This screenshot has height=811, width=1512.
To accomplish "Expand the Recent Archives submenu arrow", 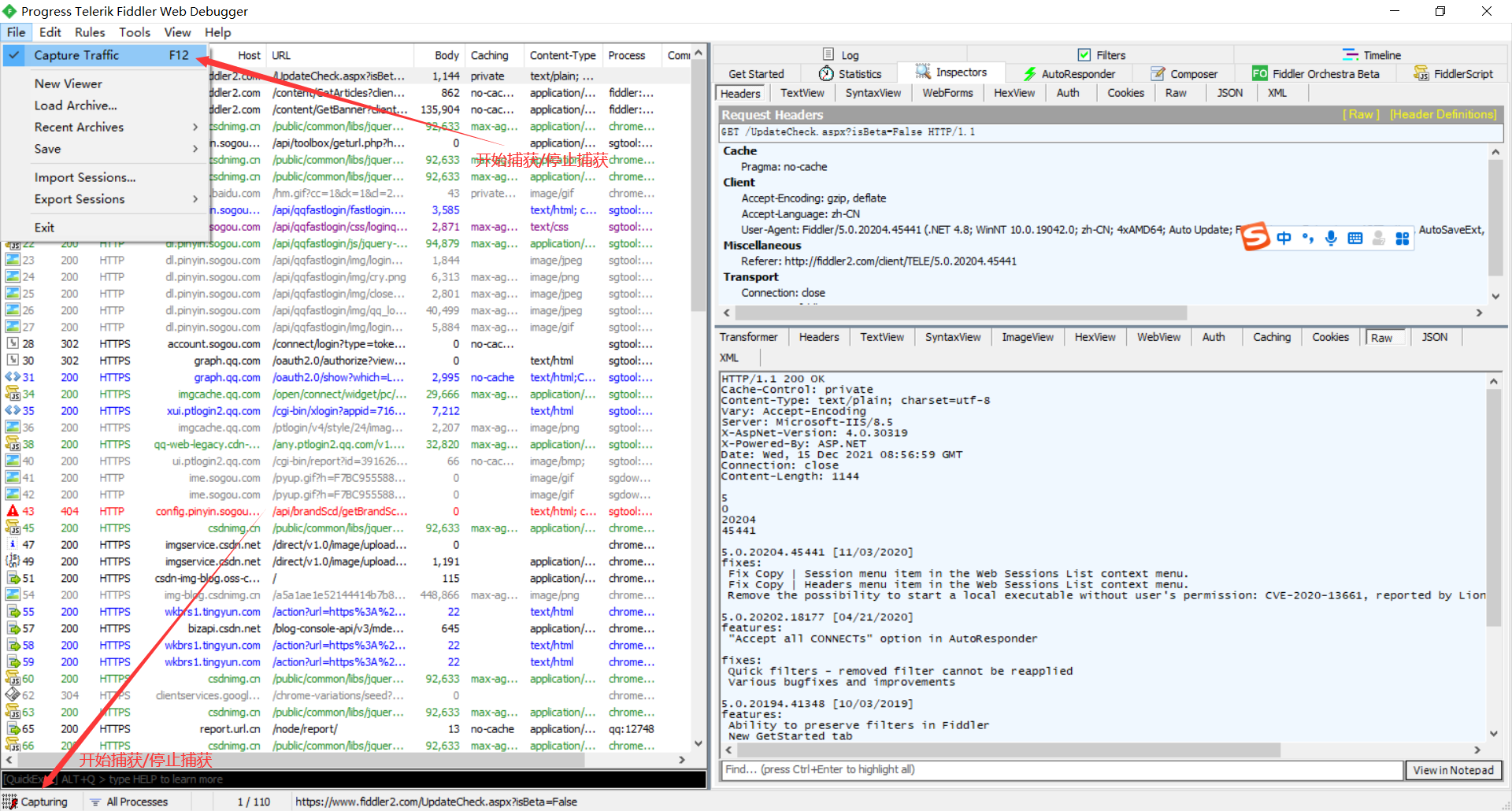I will tap(195, 127).
